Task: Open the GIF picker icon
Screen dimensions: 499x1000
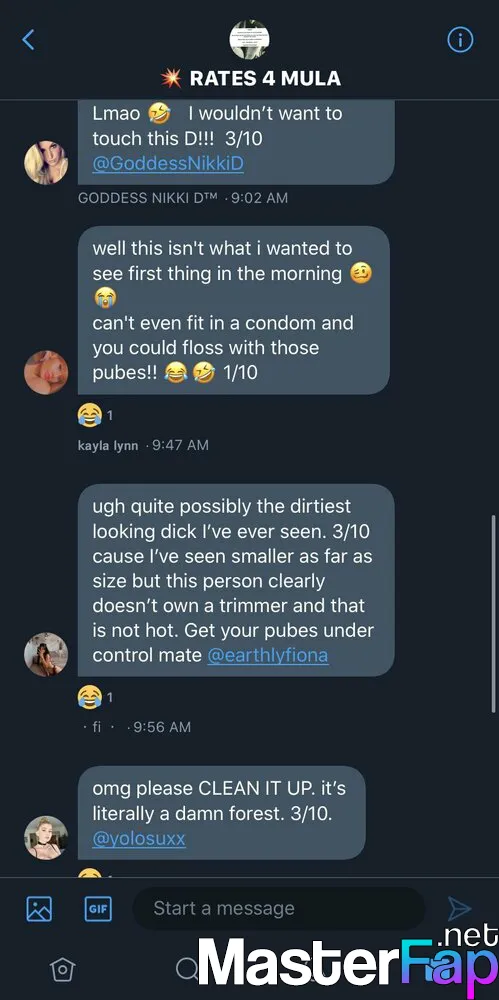Action: [98, 908]
